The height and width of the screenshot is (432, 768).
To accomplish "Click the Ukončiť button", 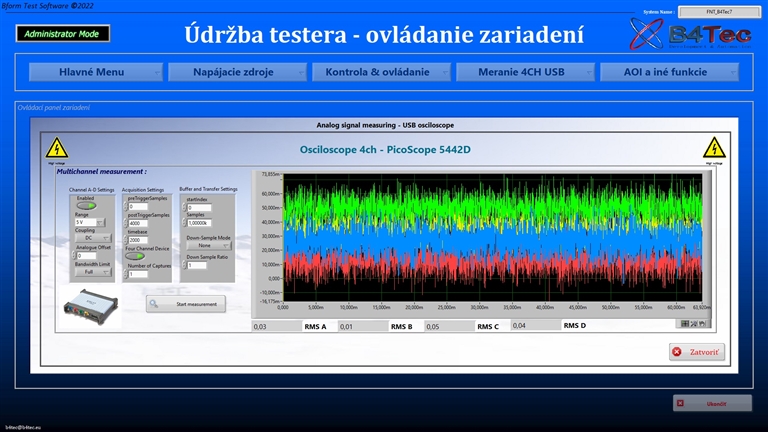I will click(x=712, y=404).
